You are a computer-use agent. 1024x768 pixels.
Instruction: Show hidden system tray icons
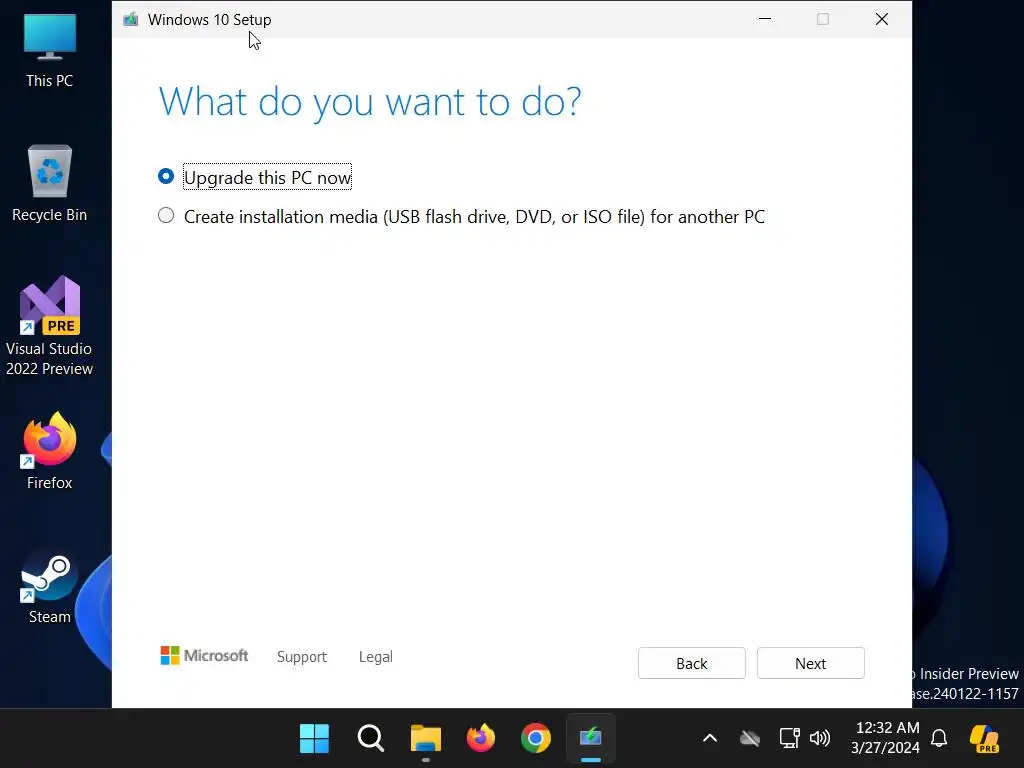[710, 738]
